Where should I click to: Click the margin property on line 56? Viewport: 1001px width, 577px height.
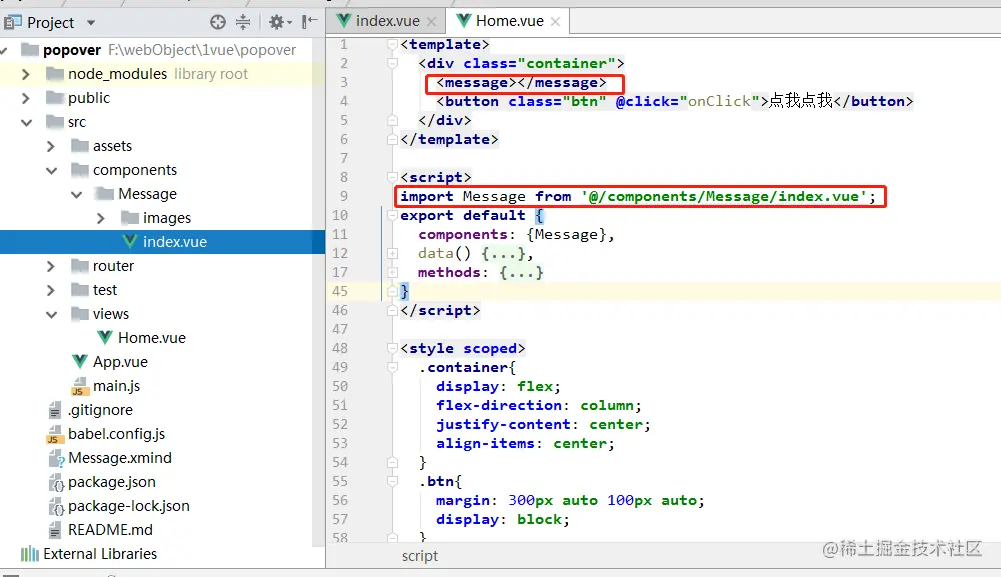pyautogui.click(x=462, y=500)
